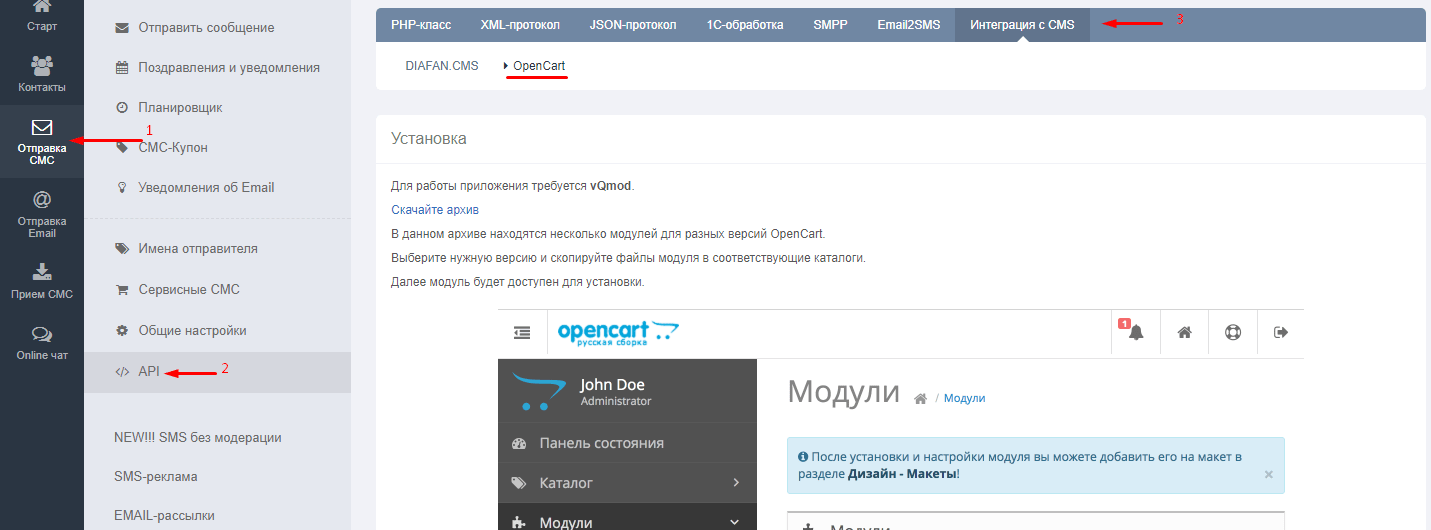Open OpenCart notifications bell icon
Image resolution: width=1431 pixels, height=530 pixels.
(x=1136, y=332)
